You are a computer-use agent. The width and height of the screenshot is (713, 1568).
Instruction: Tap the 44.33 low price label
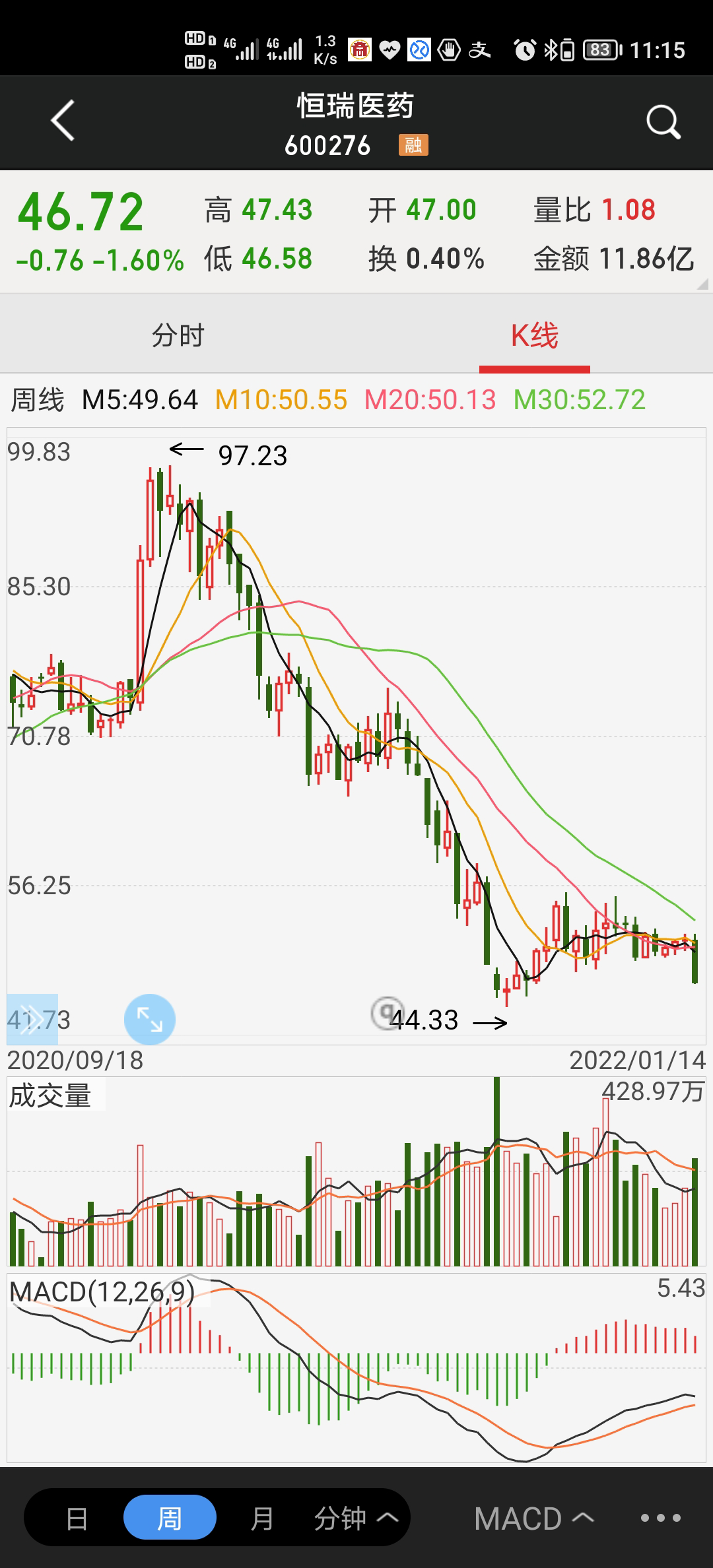(424, 1020)
